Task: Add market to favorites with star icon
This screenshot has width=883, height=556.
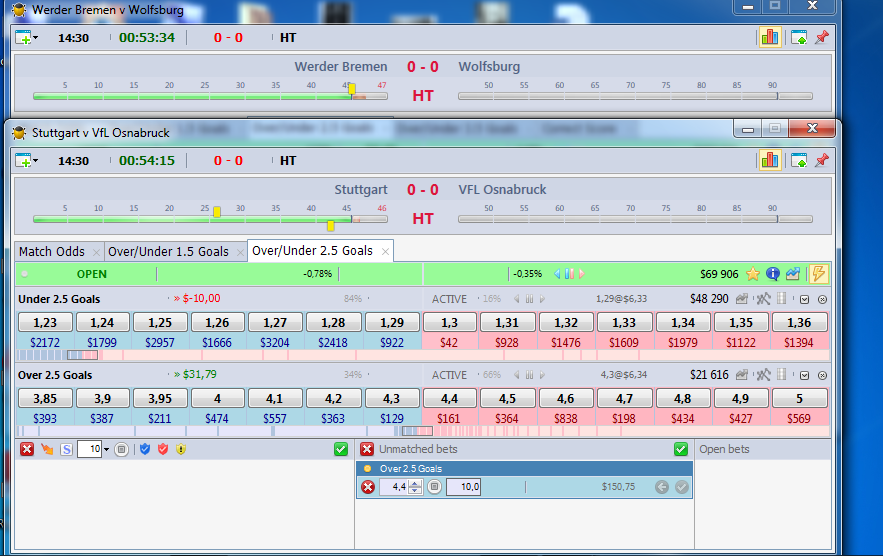Action: click(x=753, y=274)
